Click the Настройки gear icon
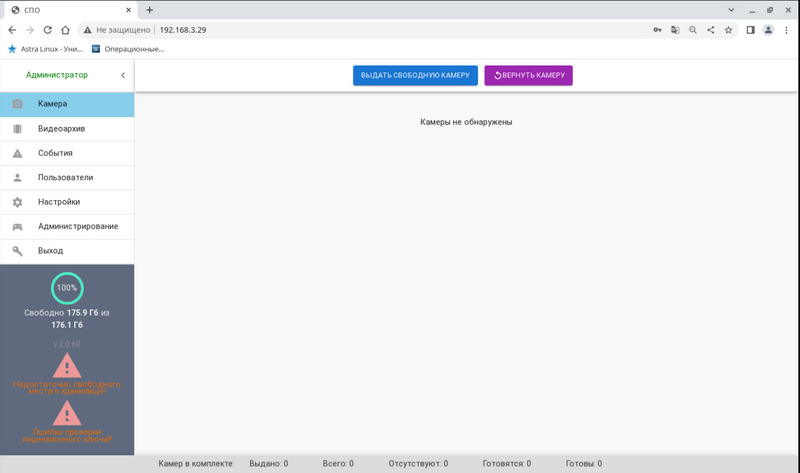Viewport: 800px width, 473px height. [17, 202]
